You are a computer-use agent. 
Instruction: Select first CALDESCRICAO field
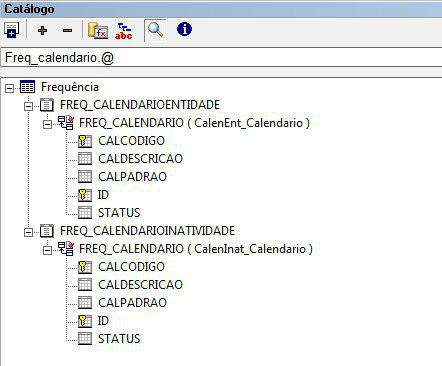point(140,159)
